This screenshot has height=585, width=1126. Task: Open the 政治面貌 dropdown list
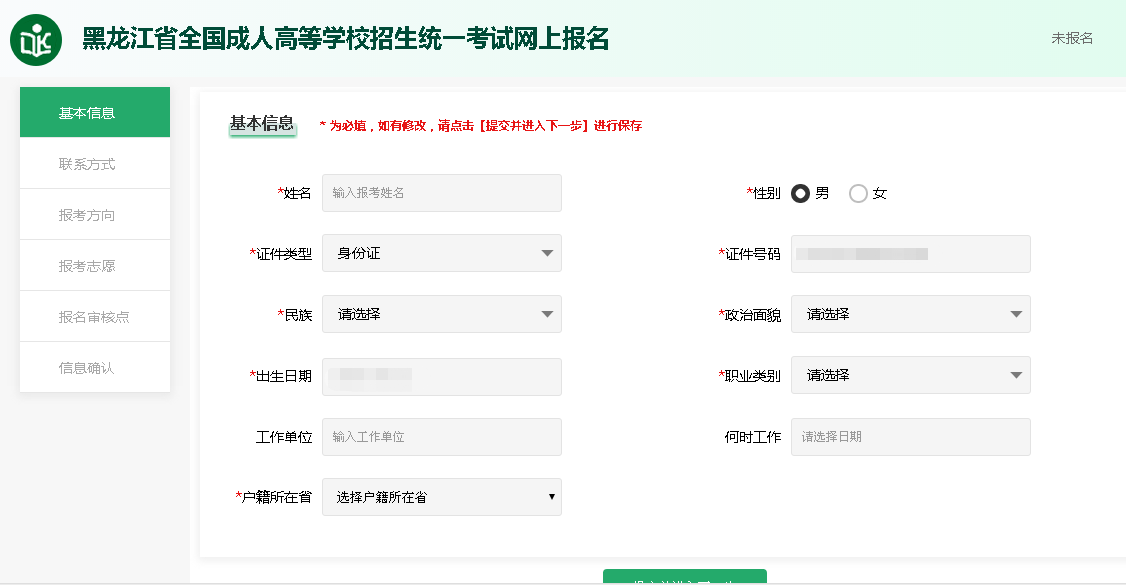click(x=910, y=315)
